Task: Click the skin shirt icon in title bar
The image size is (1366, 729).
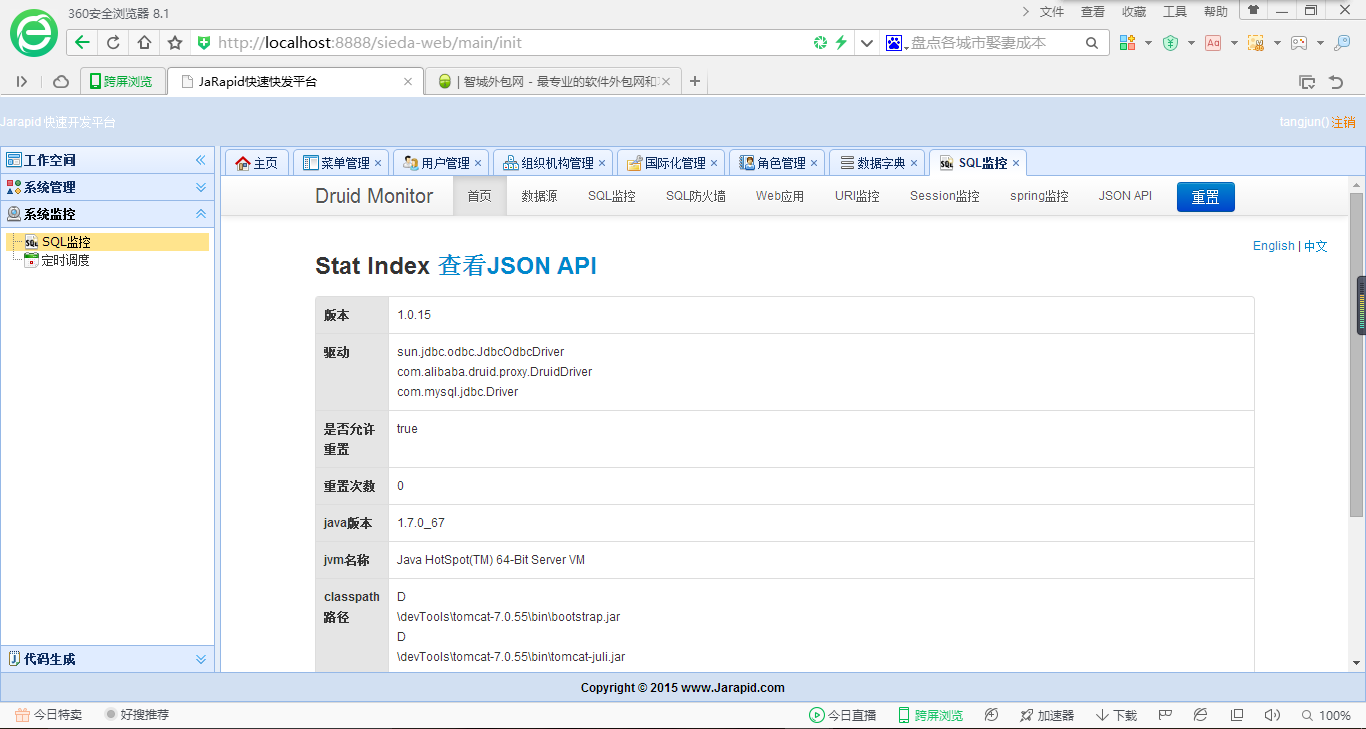Action: click(1252, 10)
